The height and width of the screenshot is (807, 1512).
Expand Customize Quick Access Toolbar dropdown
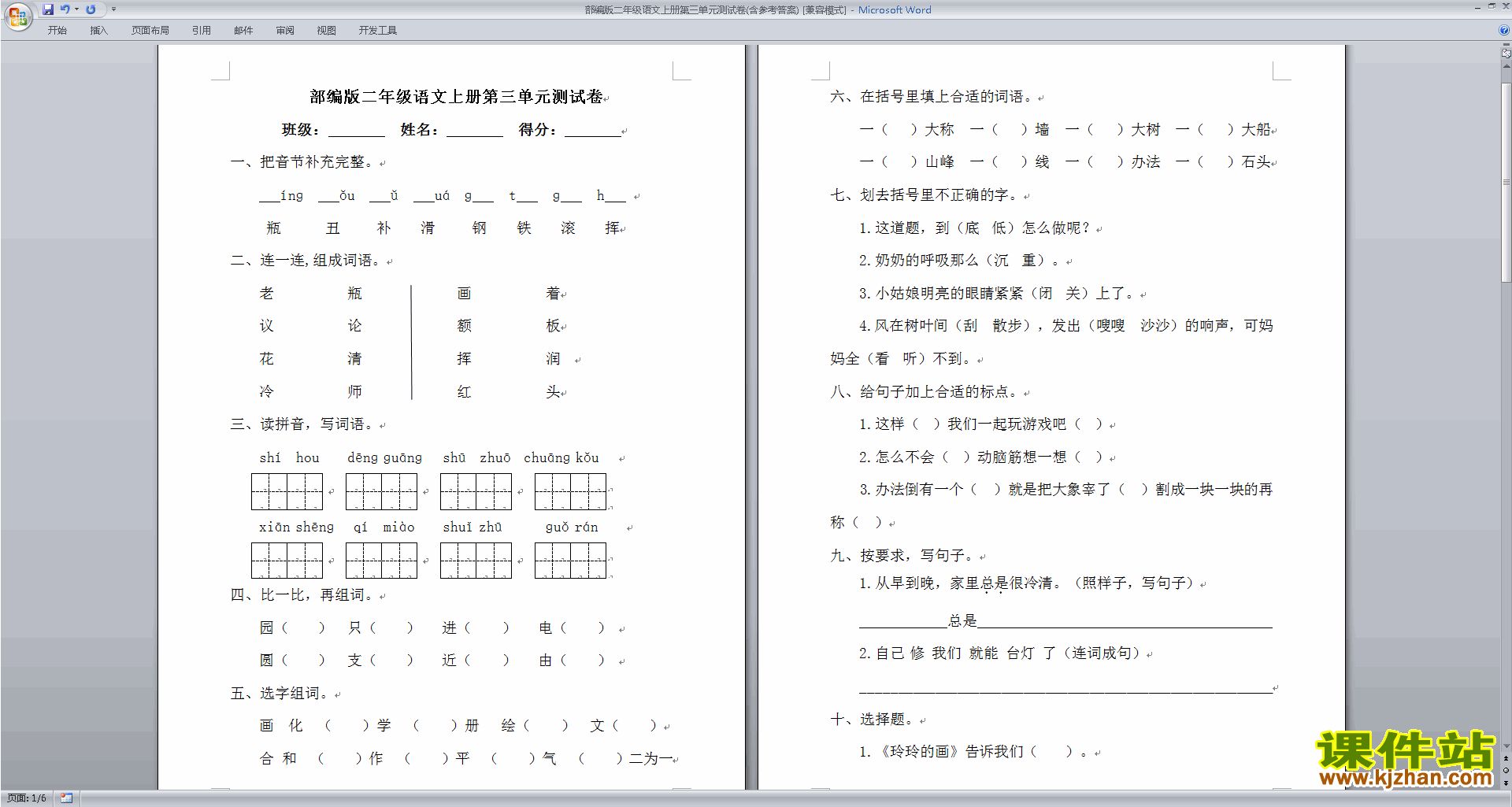[113, 9]
